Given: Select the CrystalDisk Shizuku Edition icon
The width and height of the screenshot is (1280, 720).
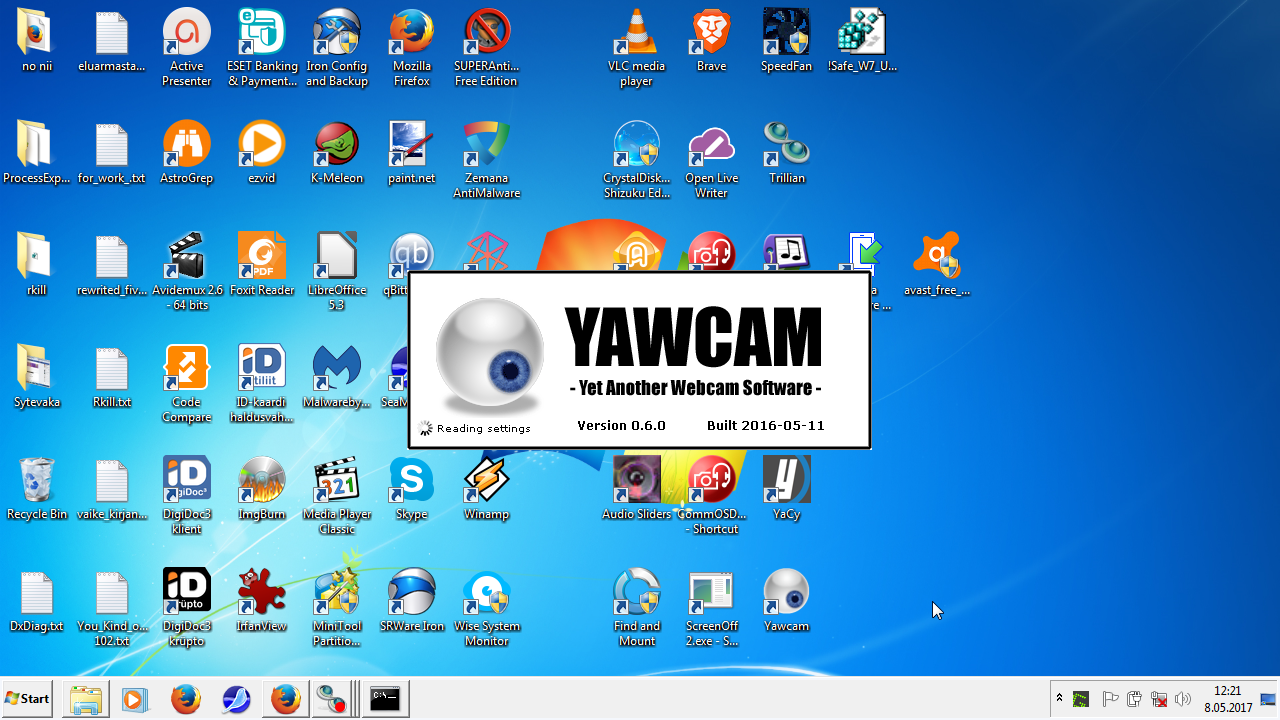Looking at the screenshot, I should [636, 160].
